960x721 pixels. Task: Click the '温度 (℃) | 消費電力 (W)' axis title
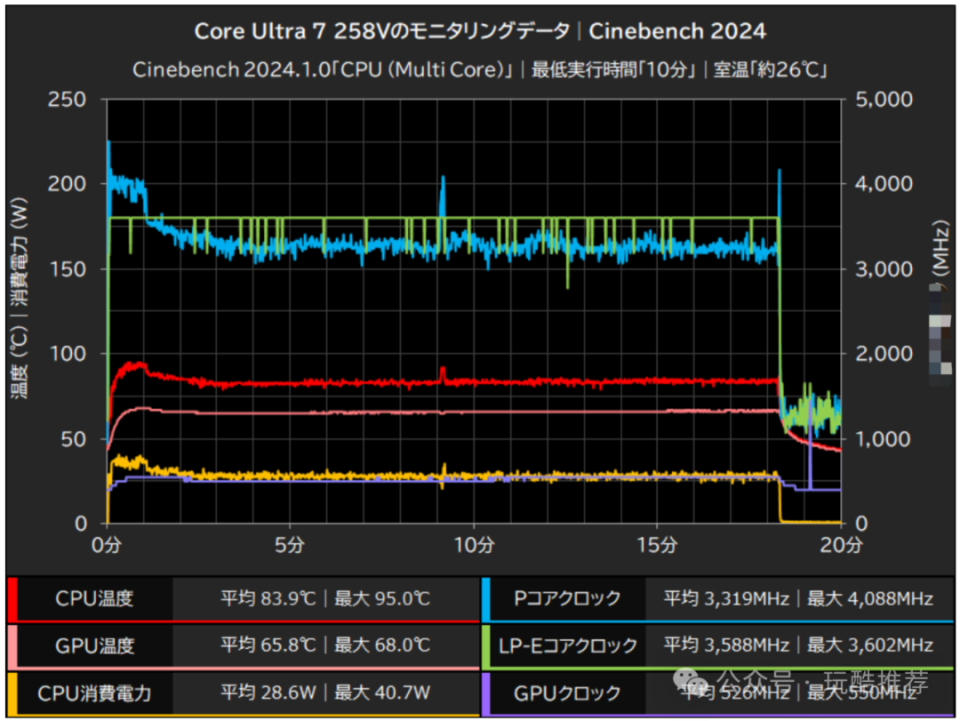pos(20,298)
